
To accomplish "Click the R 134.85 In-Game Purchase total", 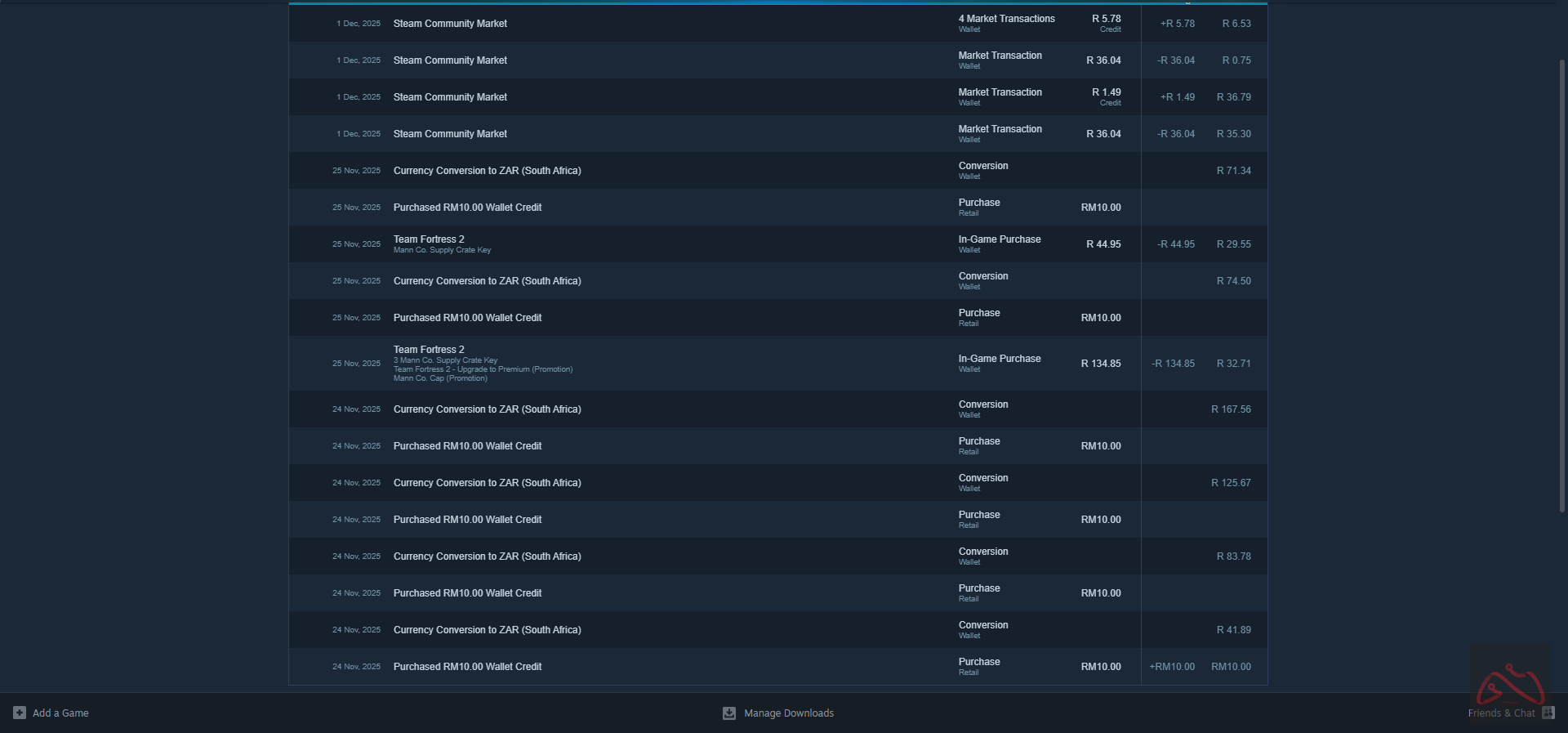I will tap(1101, 364).
